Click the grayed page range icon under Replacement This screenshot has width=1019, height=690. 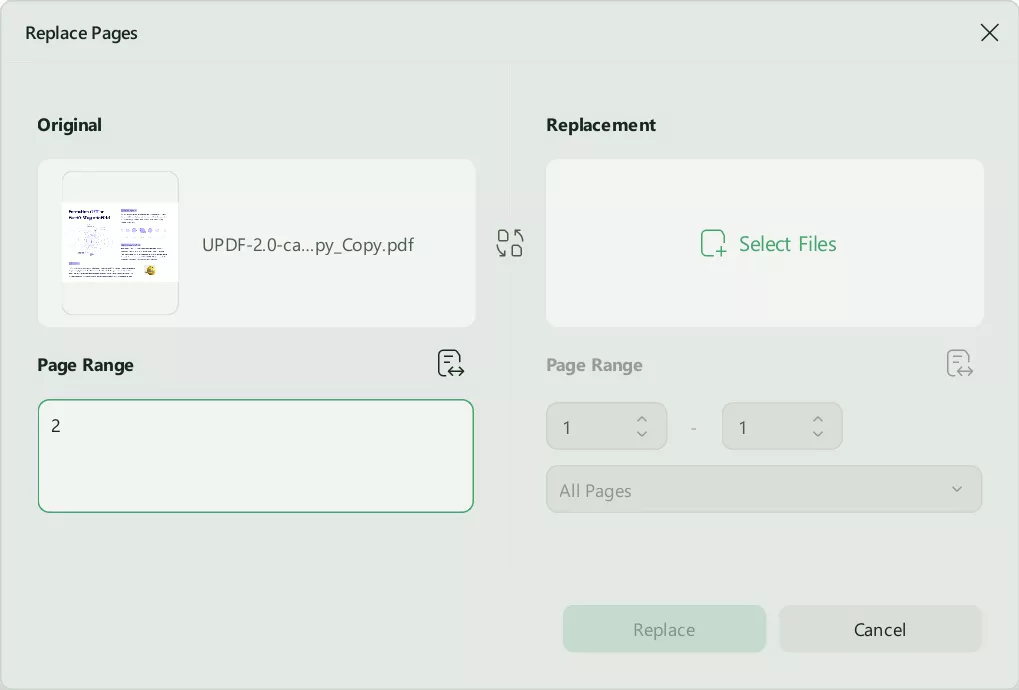pyautogui.click(x=958, y=363)
